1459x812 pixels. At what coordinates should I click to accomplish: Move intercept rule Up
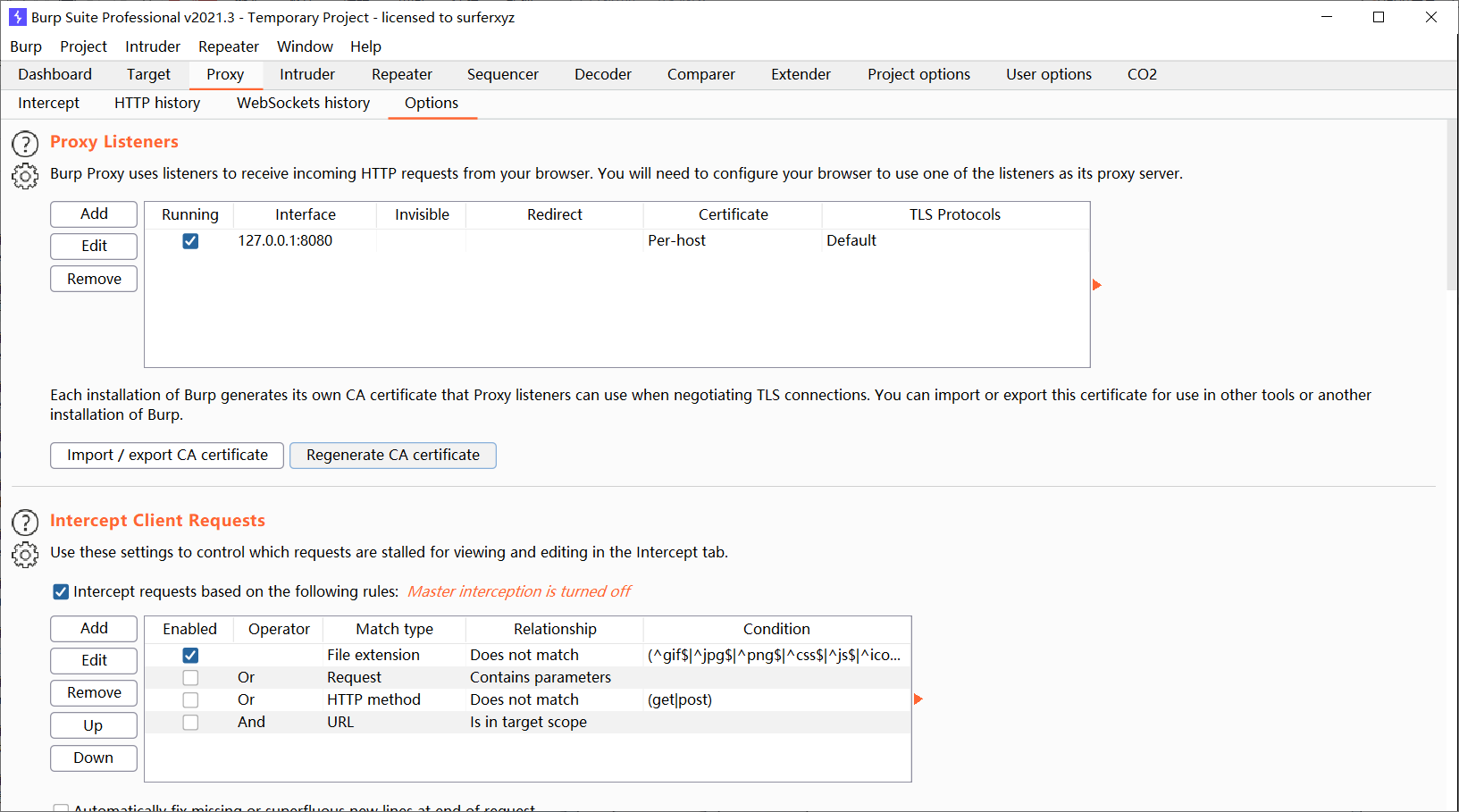click(x=94, y=725)
